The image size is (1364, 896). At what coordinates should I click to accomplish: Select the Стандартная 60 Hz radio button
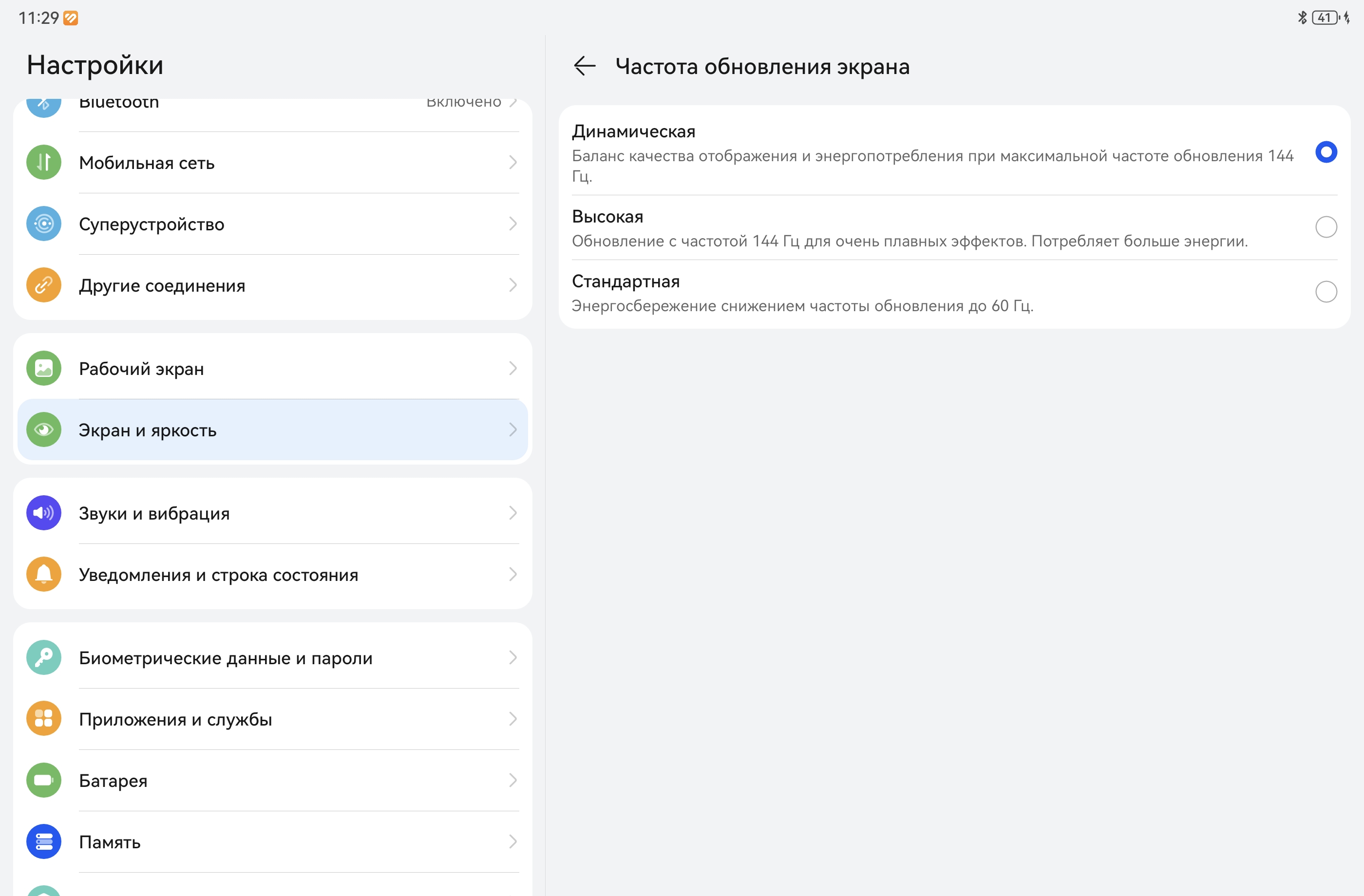coord(1326,292)
